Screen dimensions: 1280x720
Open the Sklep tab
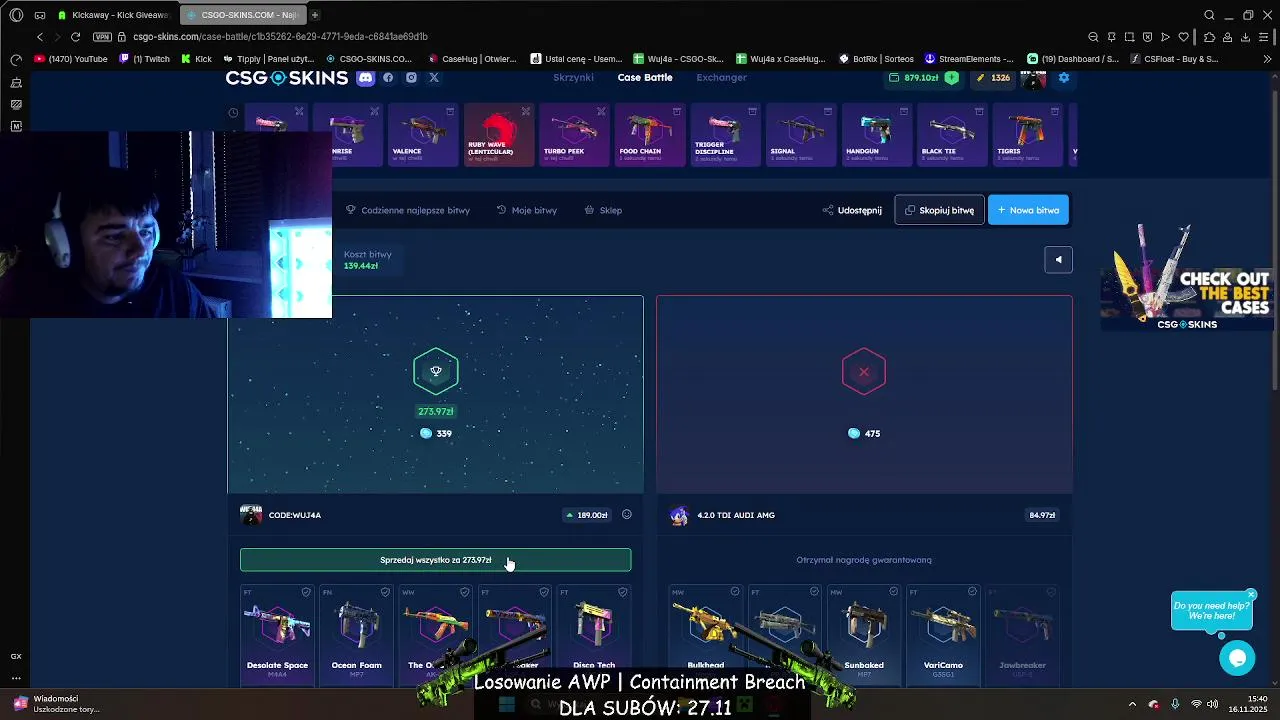click(603, 210)
